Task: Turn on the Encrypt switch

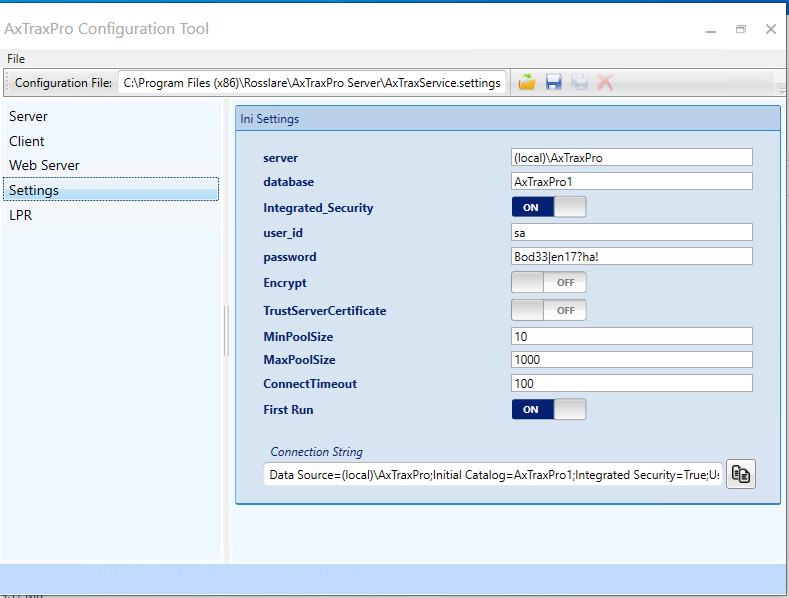Action: tap(549, 282)
